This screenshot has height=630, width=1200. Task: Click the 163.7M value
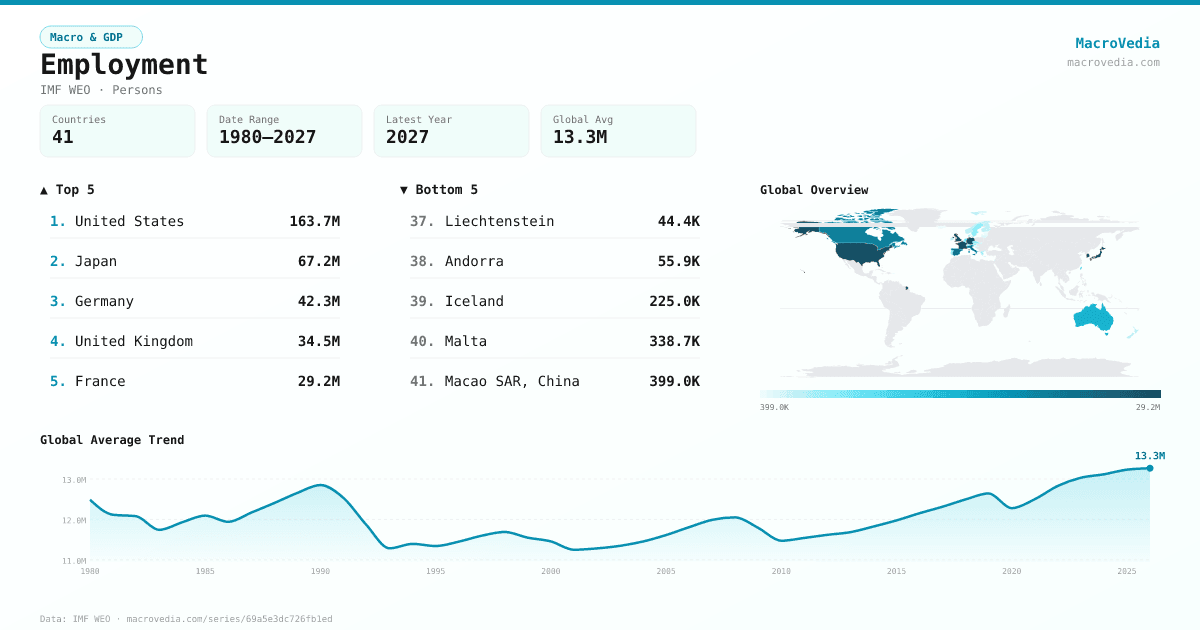pos(314,221)
